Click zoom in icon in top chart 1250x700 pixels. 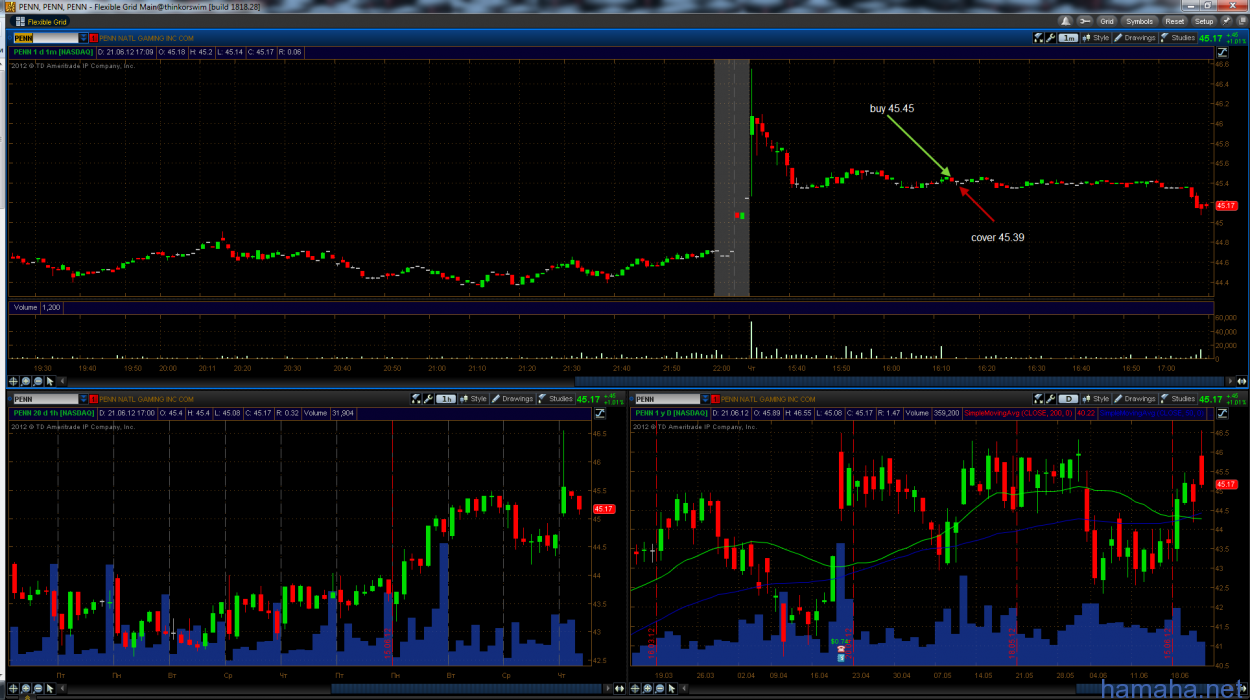pos(25,381)
